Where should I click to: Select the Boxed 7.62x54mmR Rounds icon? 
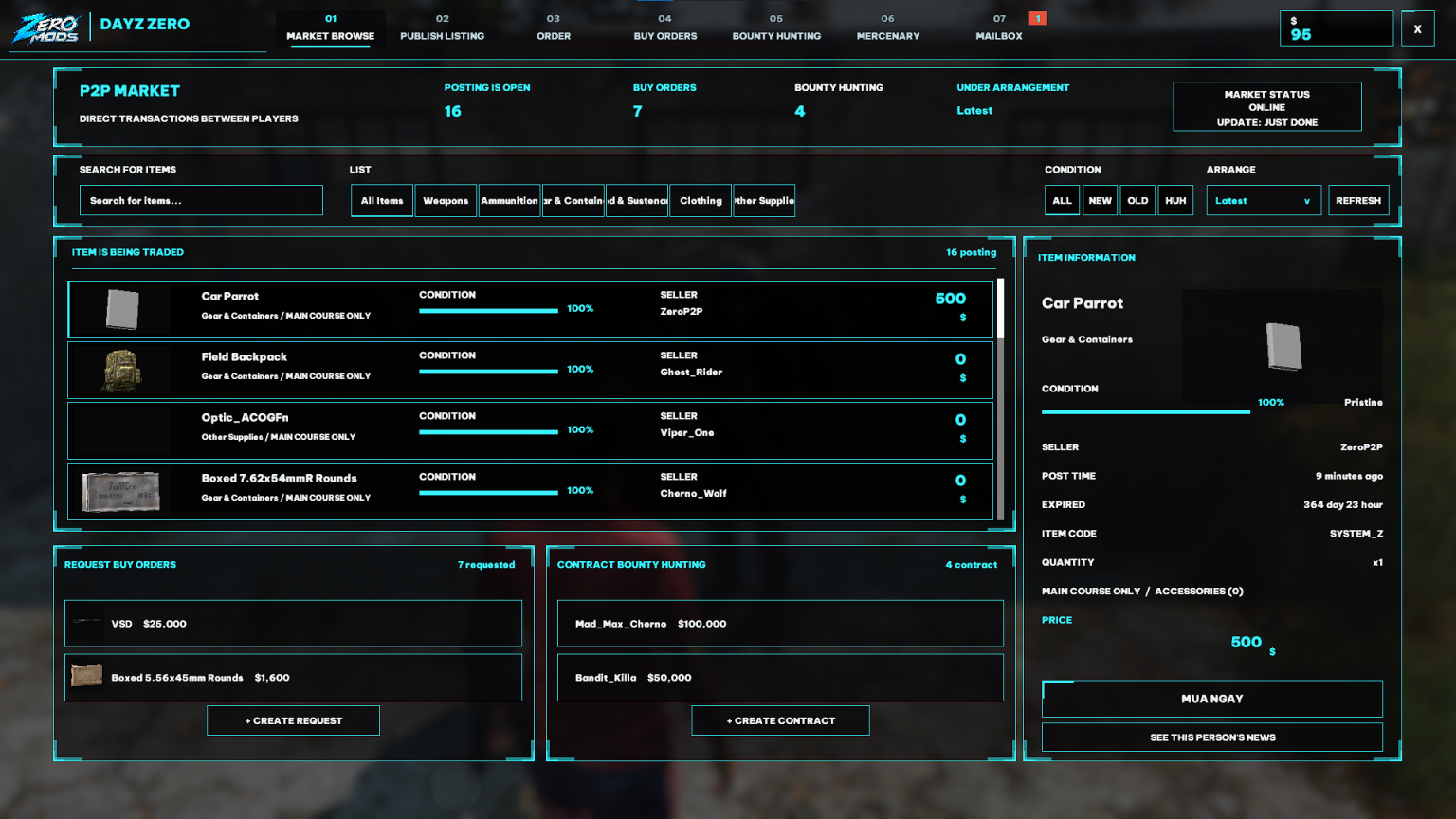point(121,491)
